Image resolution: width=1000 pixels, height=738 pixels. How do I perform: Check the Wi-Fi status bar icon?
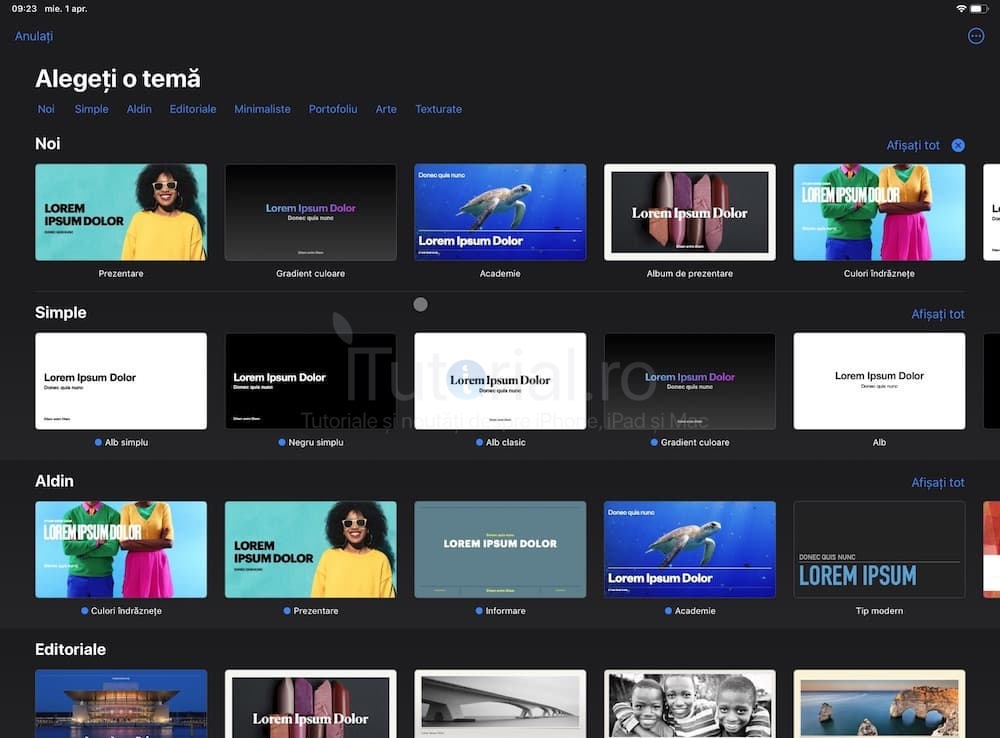click(x=960, y=9)
